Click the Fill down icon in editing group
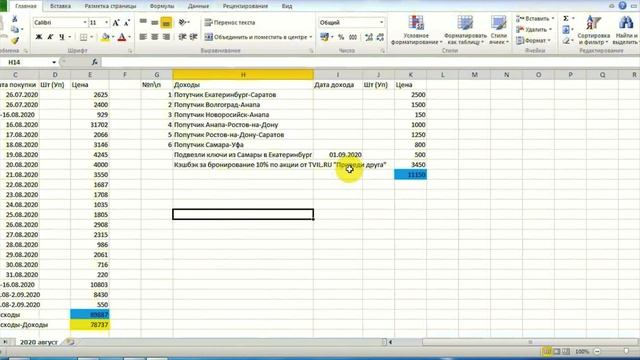The image size is (640, 360). pyautogui.click(x=566, y=30)
